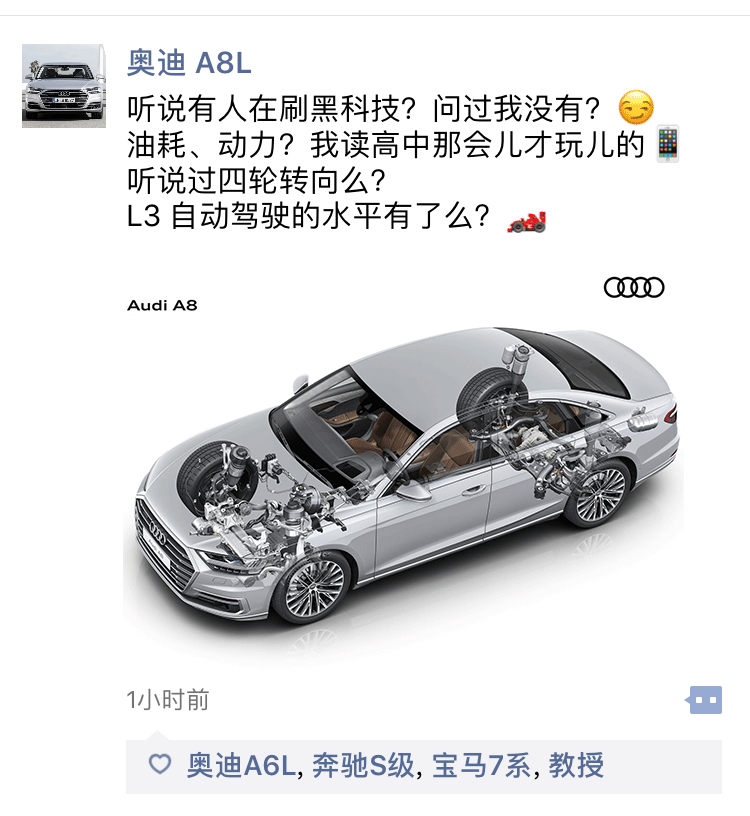The width and height of the screenshot is (750, 816).
Task: Click the Audi four-rings logo in the image
Action: [634, 287]
